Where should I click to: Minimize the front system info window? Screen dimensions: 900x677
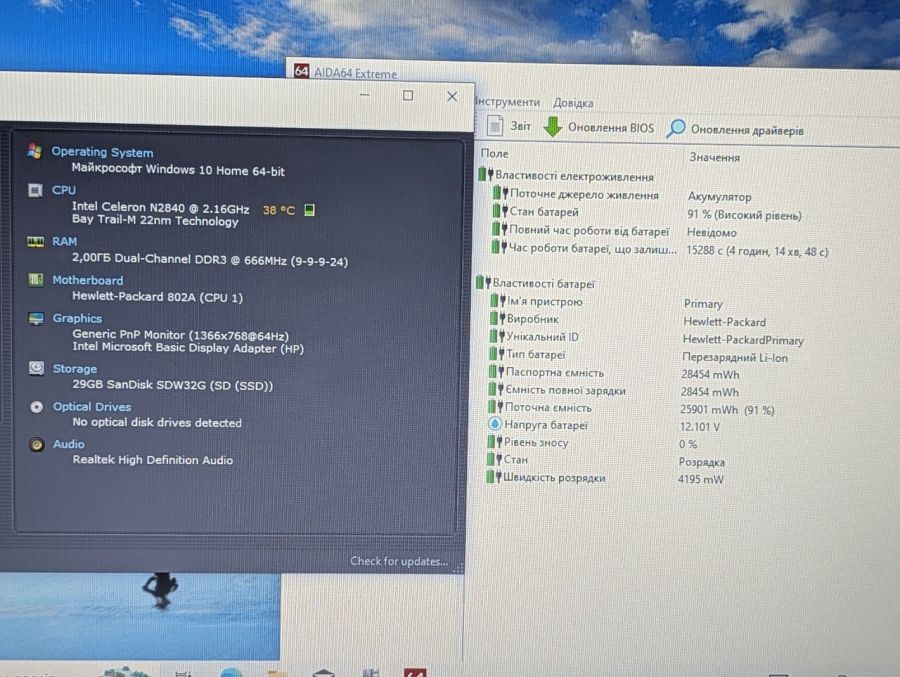point(364,95)
